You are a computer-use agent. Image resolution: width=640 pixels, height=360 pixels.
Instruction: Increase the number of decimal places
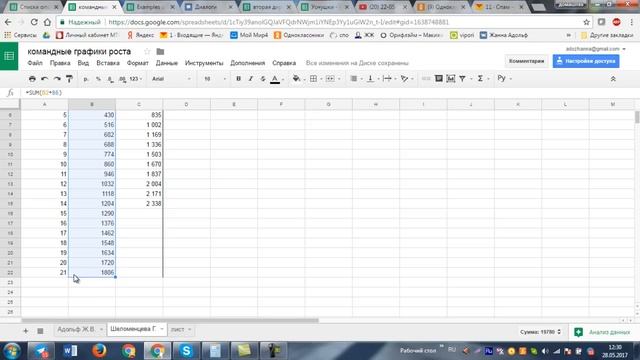click(x=122, y=79)
